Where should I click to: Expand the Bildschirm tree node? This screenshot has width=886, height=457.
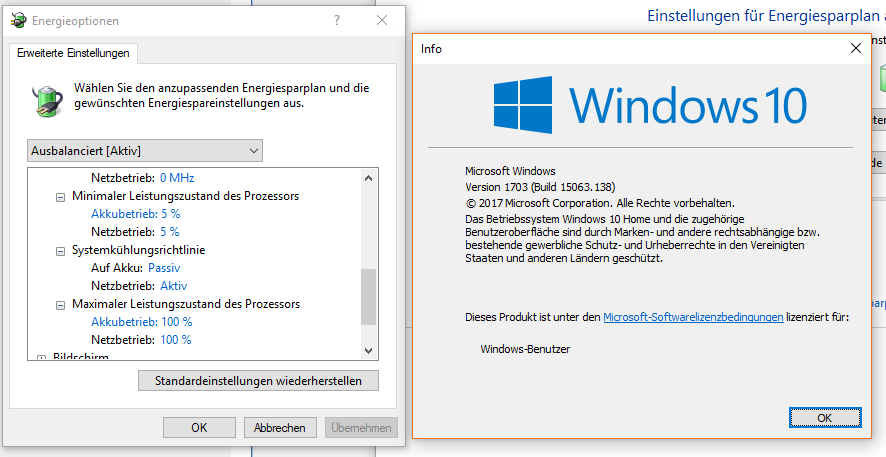coord(41,358)
